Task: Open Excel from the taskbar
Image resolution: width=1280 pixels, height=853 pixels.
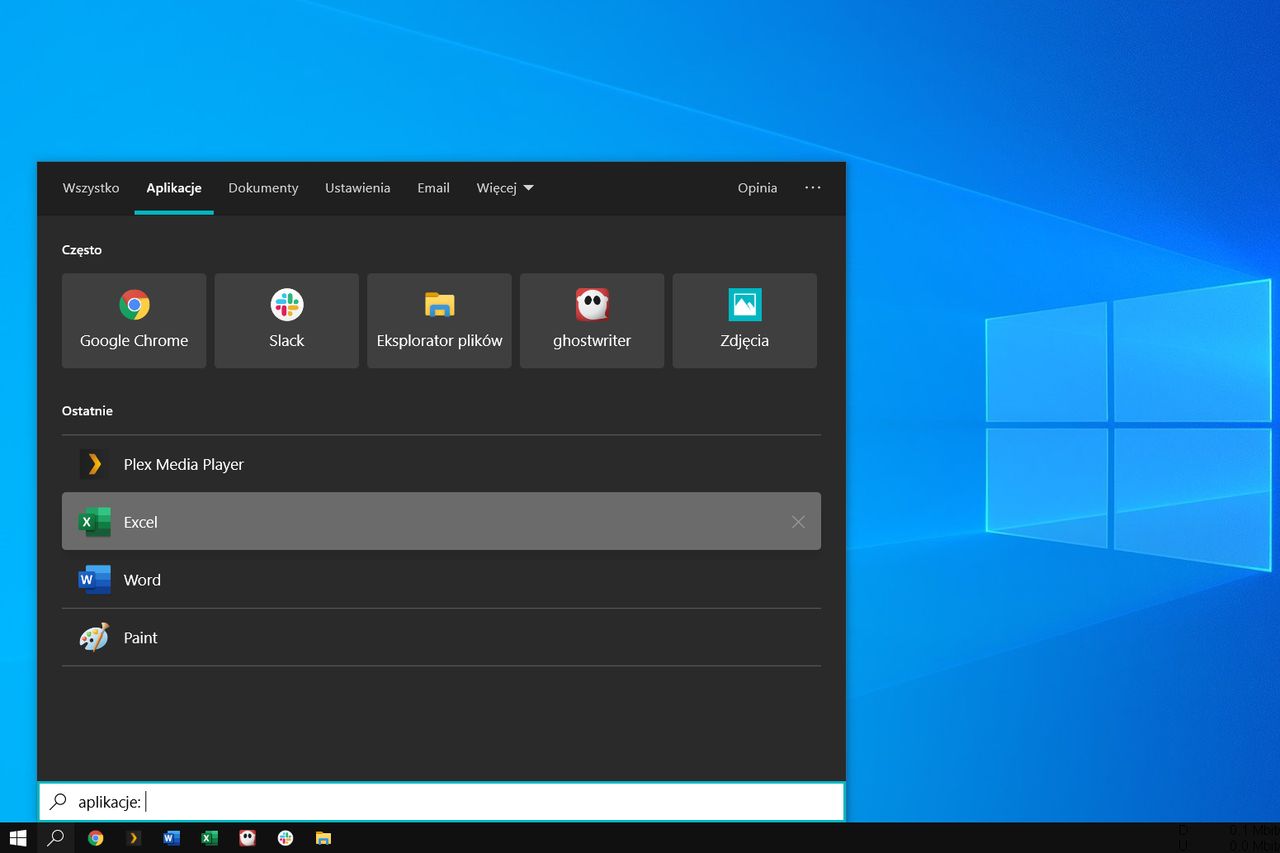Action: pos(209,838)
